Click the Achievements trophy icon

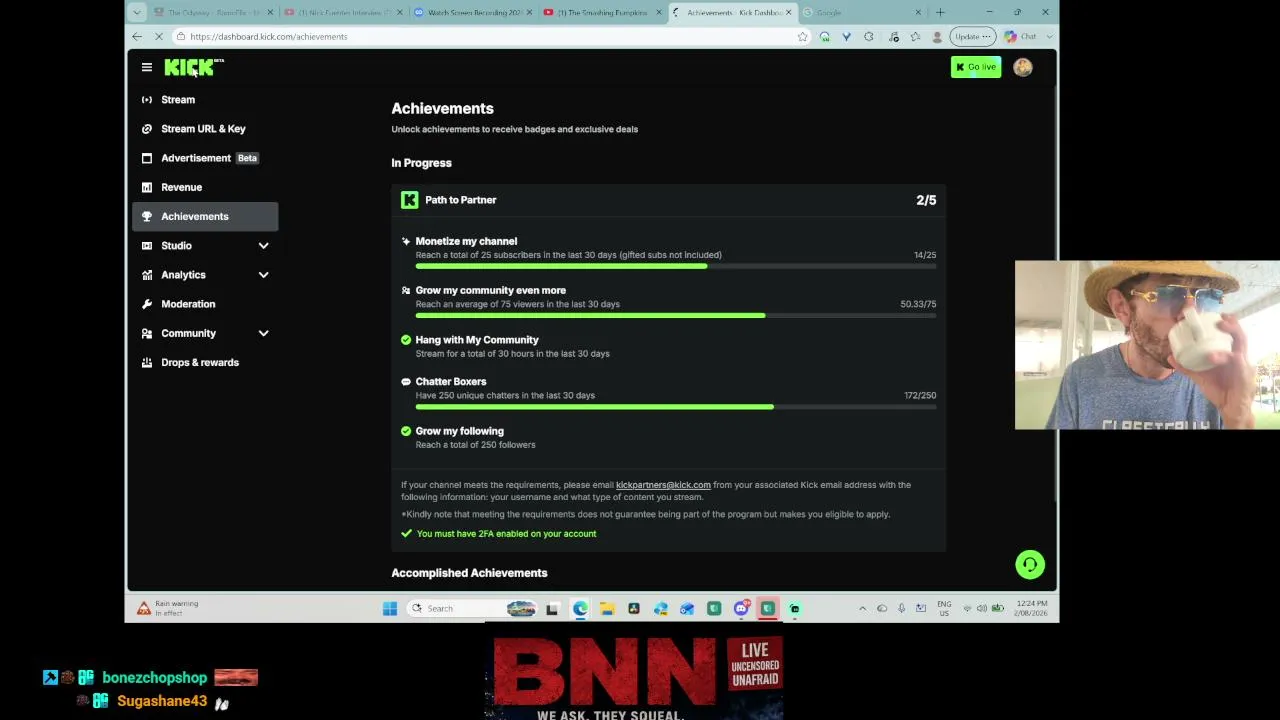click(147, 216)
